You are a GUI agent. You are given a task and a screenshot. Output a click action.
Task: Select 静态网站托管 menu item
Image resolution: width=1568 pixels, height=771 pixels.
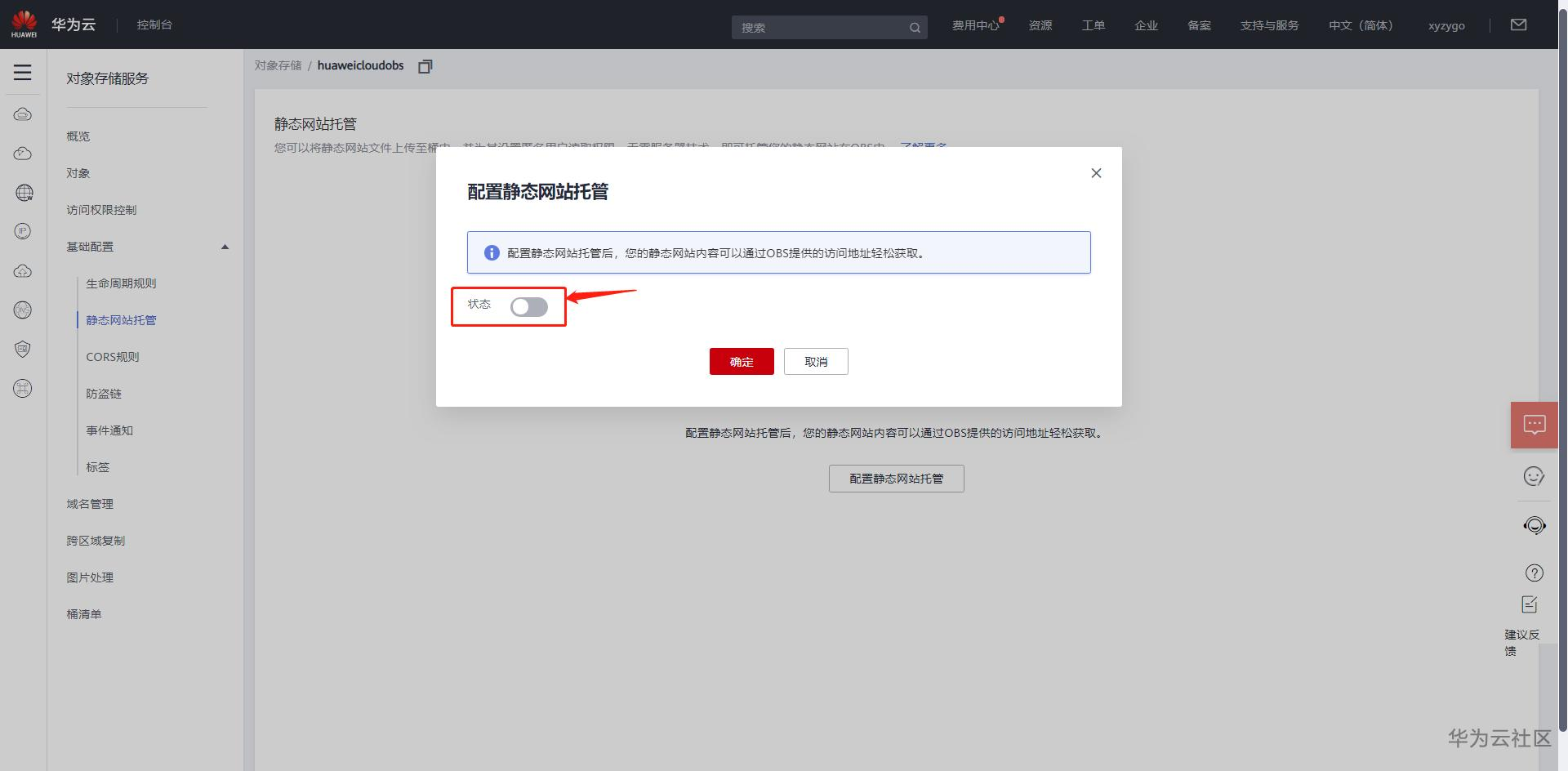[121, 320]
